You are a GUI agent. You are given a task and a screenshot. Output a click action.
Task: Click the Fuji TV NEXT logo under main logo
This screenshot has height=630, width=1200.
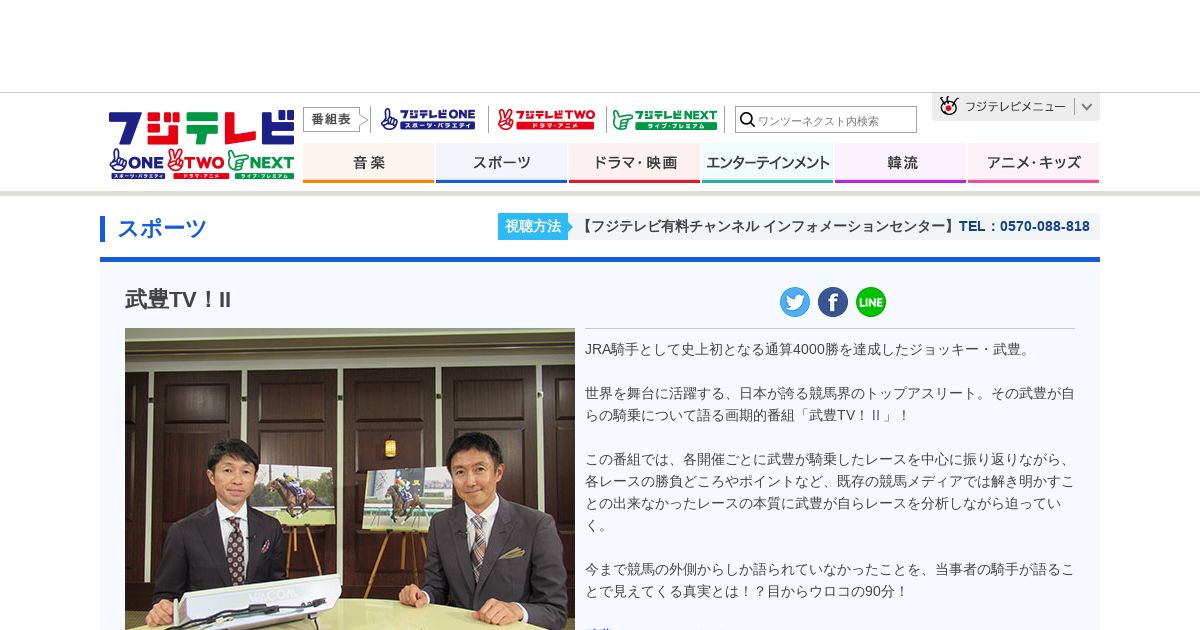(261, 164)
